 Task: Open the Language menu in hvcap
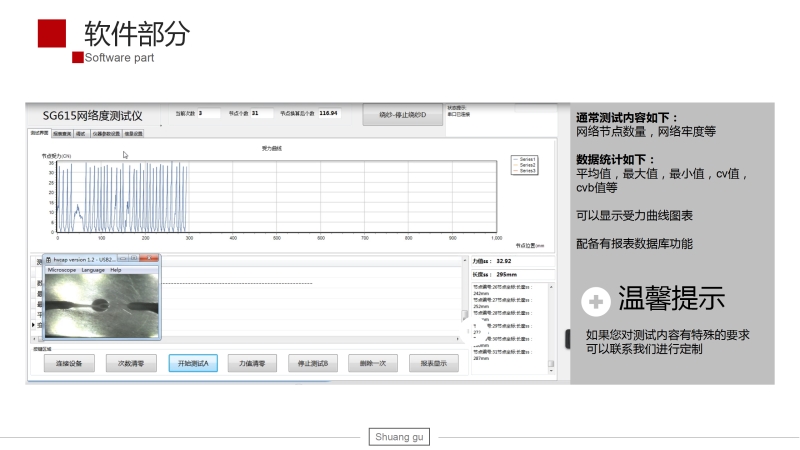[x=92, y=270]
